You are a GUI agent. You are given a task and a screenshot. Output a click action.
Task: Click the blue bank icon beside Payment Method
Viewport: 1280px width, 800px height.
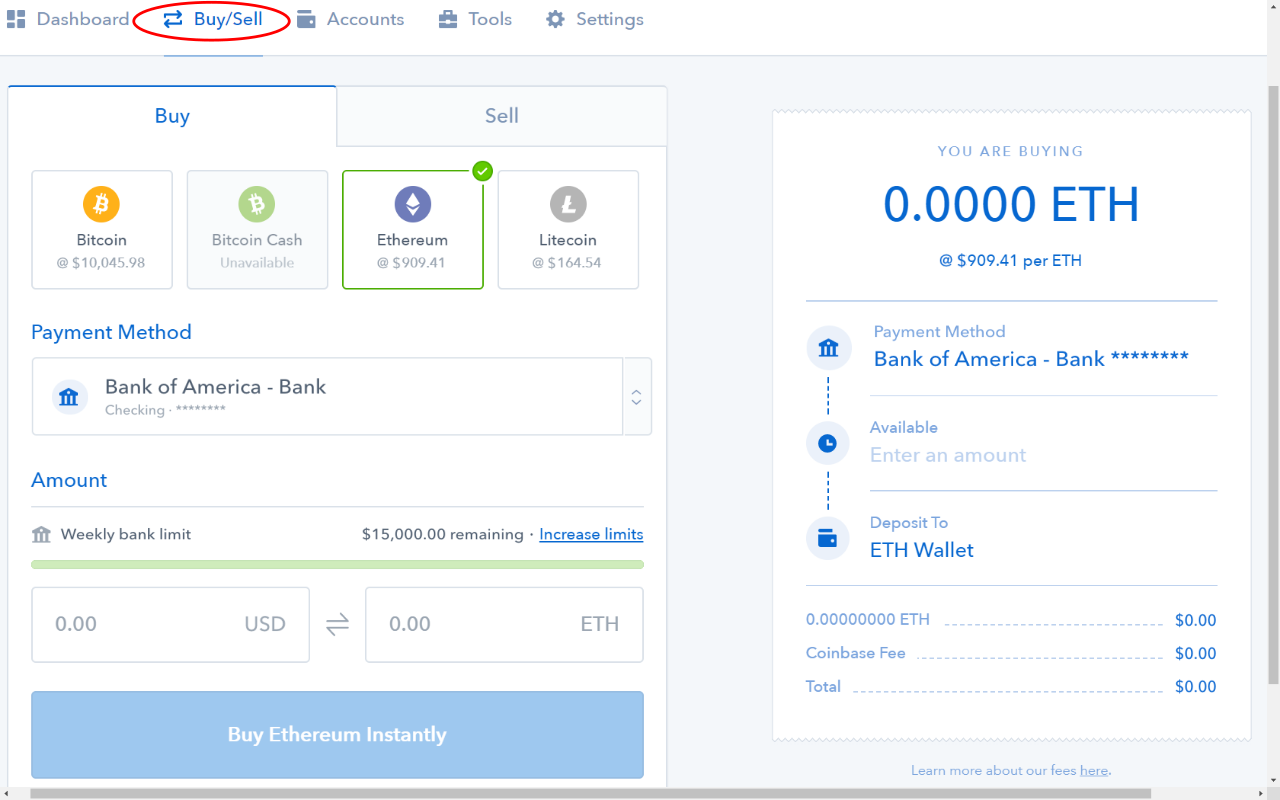(69, 396)
